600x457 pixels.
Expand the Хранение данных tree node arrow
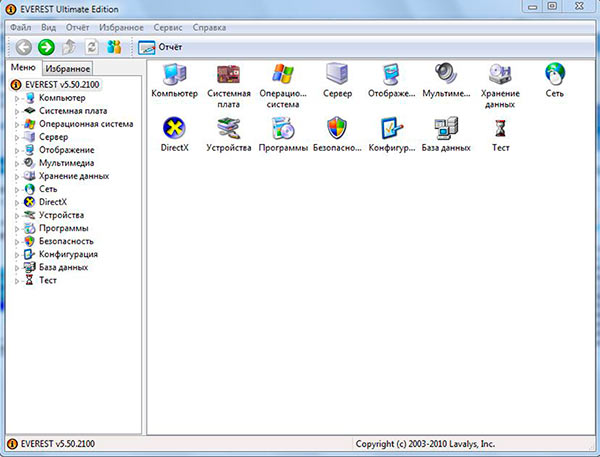17,176
